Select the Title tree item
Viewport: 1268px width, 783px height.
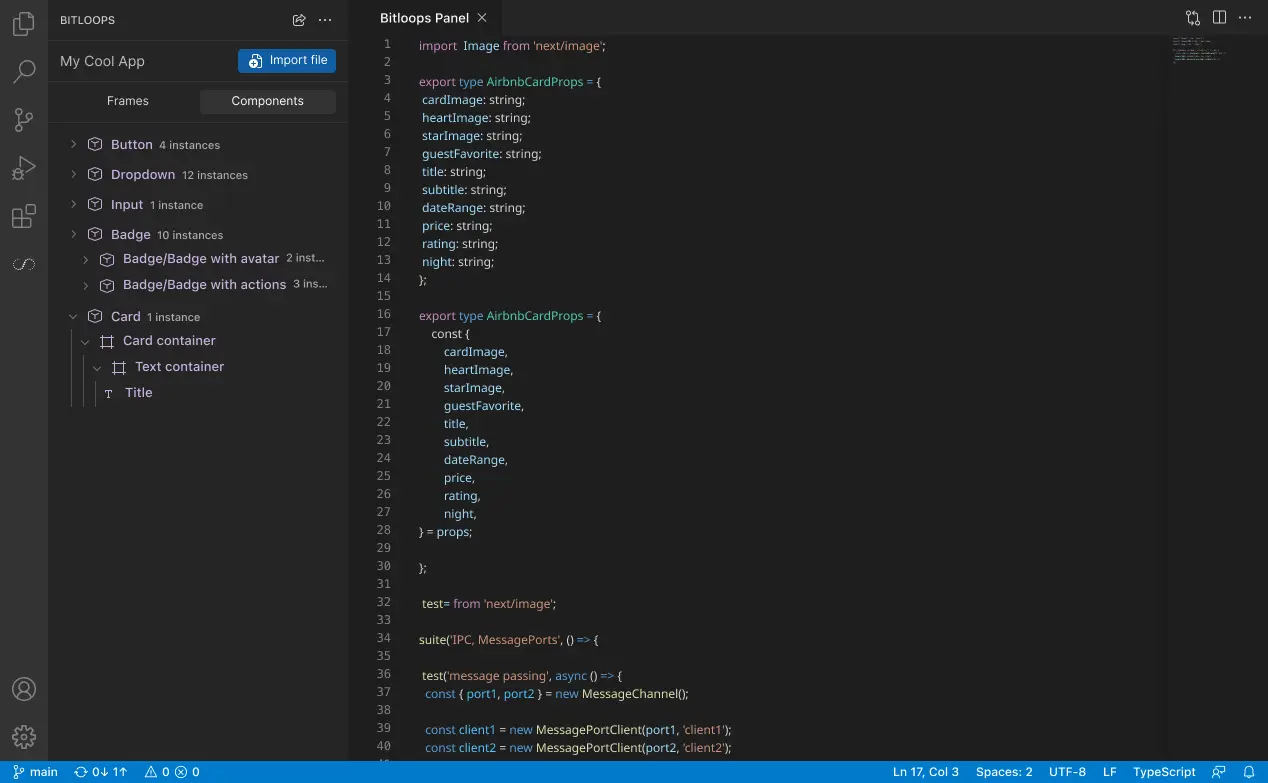click(139, 393)
